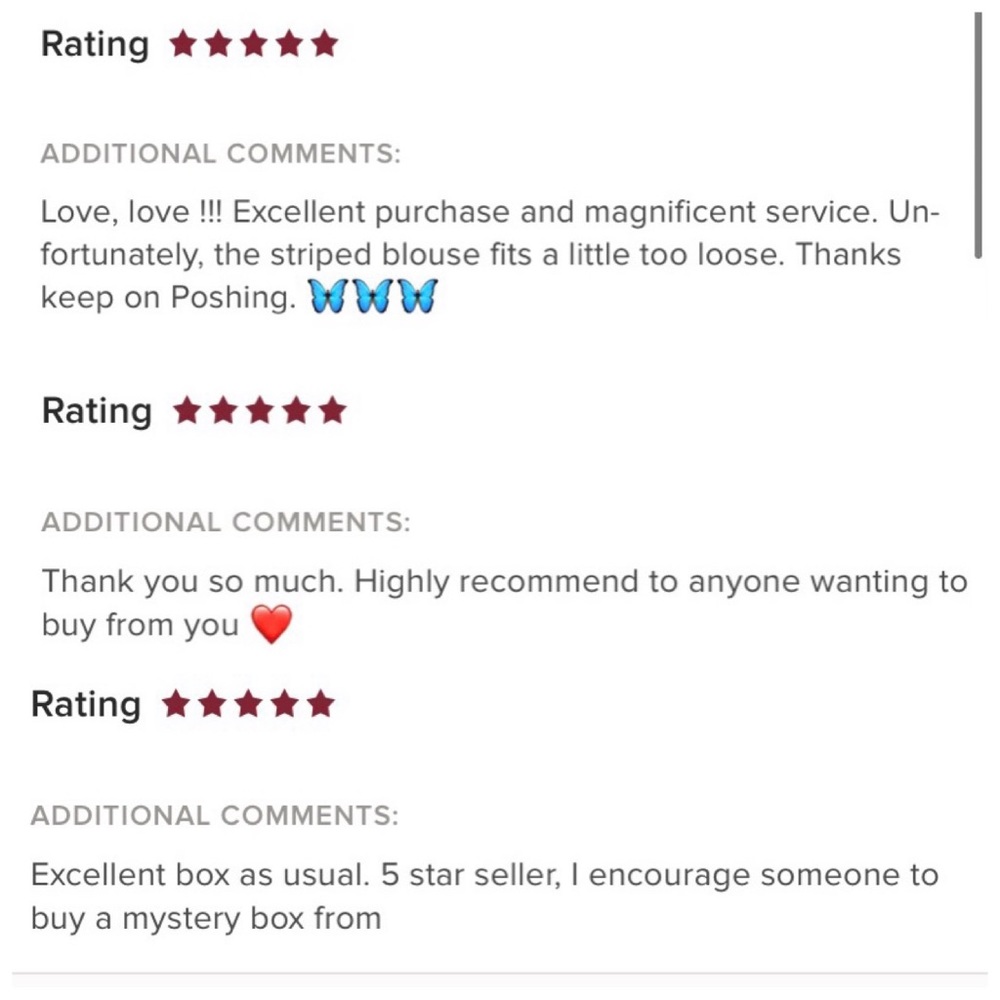Screen dimensions: 1000x1000
Task: Click "ADDITIONAL COMMENTS:" heading above "Excellent box" text
Action: [x=214, y=816]
